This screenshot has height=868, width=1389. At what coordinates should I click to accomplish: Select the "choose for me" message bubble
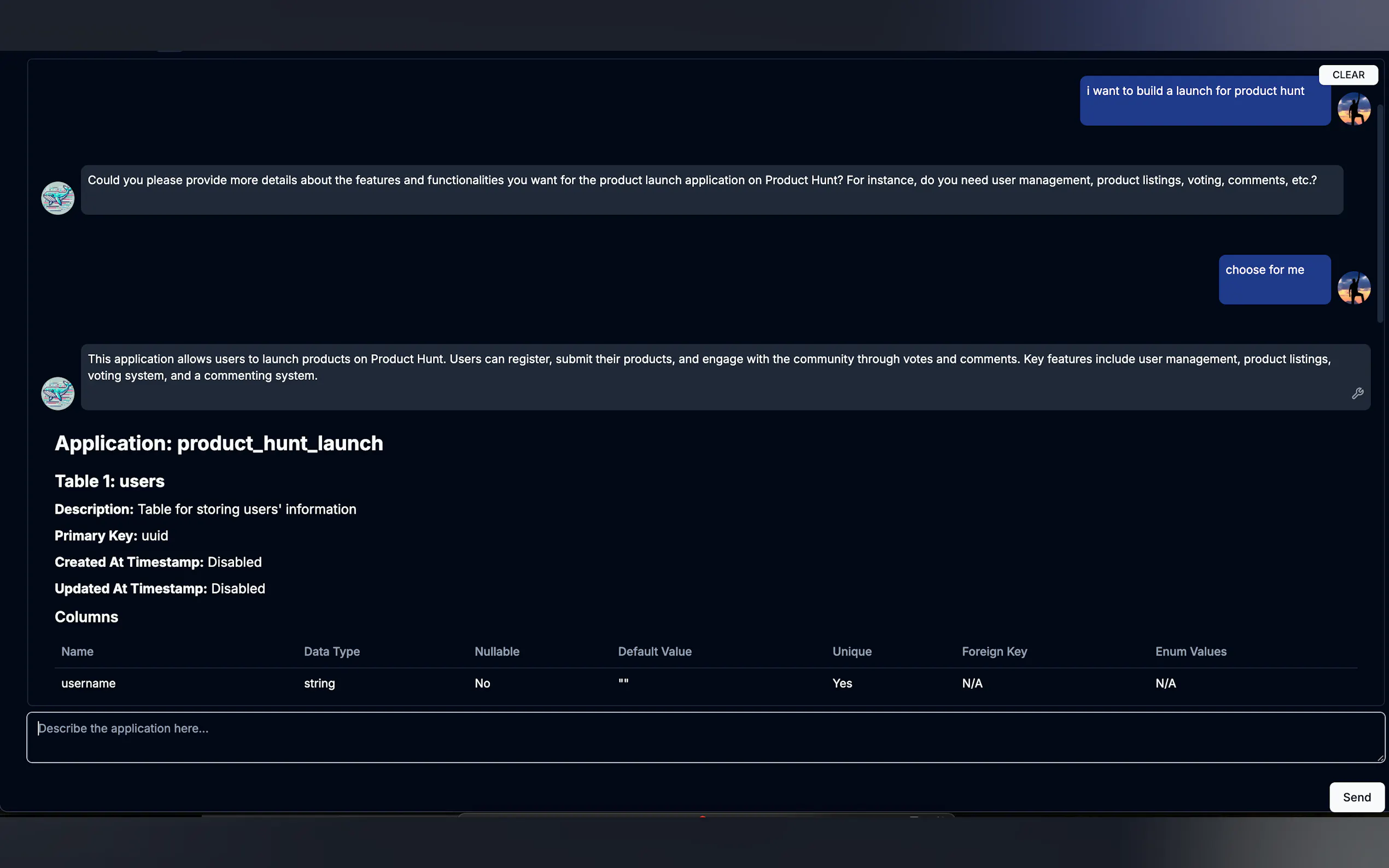tap(1274, 279)
